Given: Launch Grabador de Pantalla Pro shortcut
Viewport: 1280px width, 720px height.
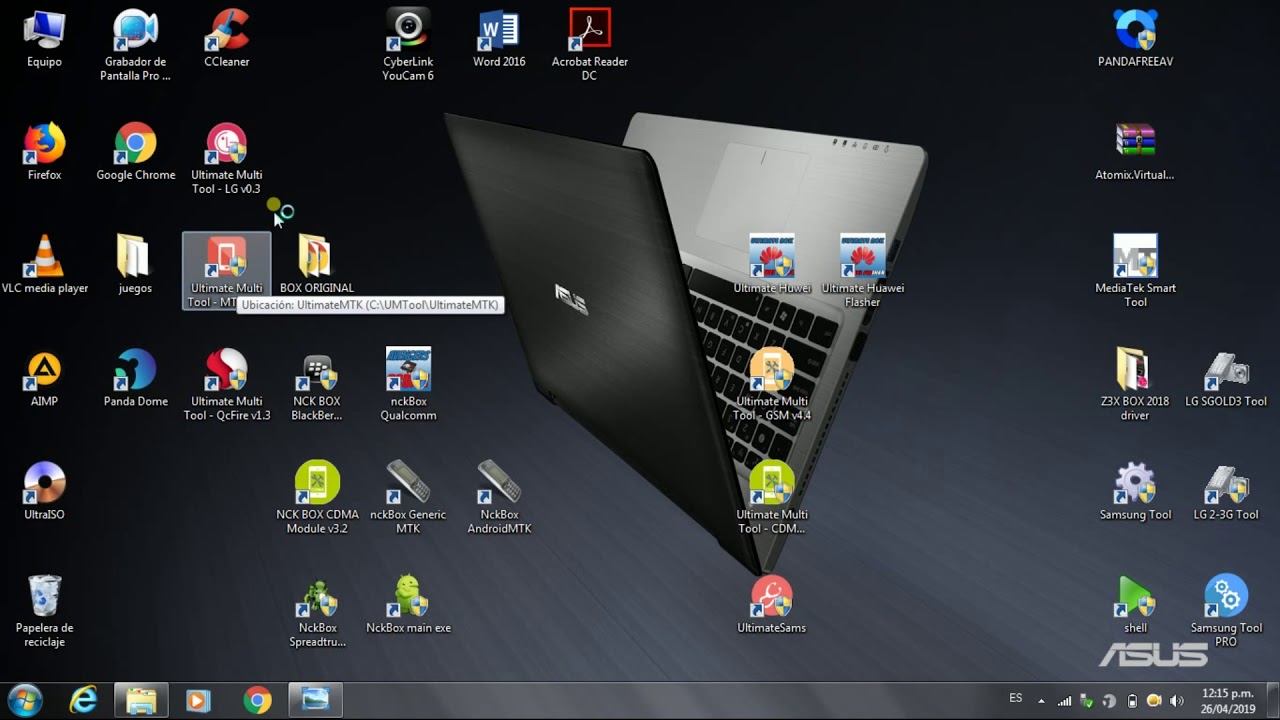Looking at the screenshot, I should [135, 44].
